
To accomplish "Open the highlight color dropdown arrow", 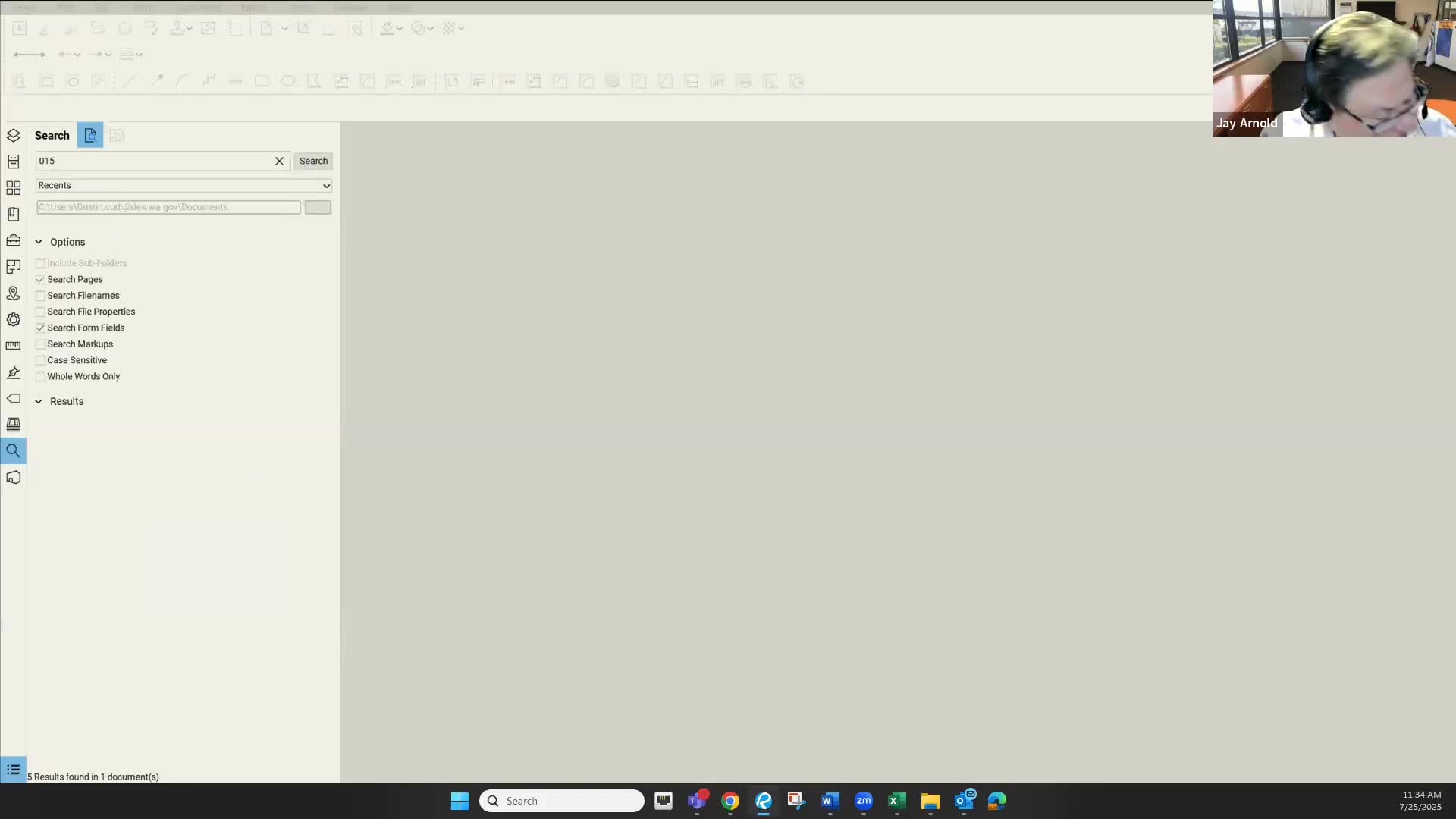I will [400, 29].
